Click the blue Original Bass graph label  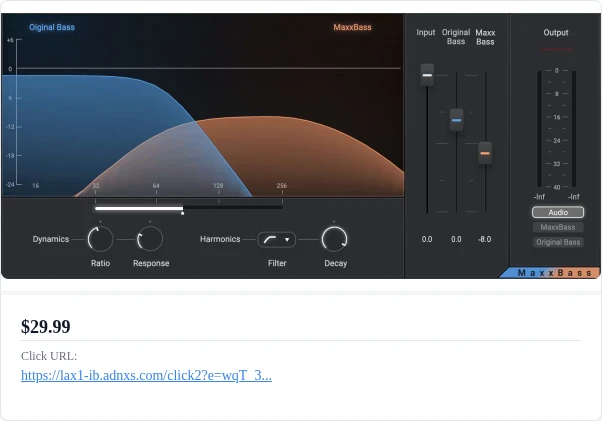[52, 27]
